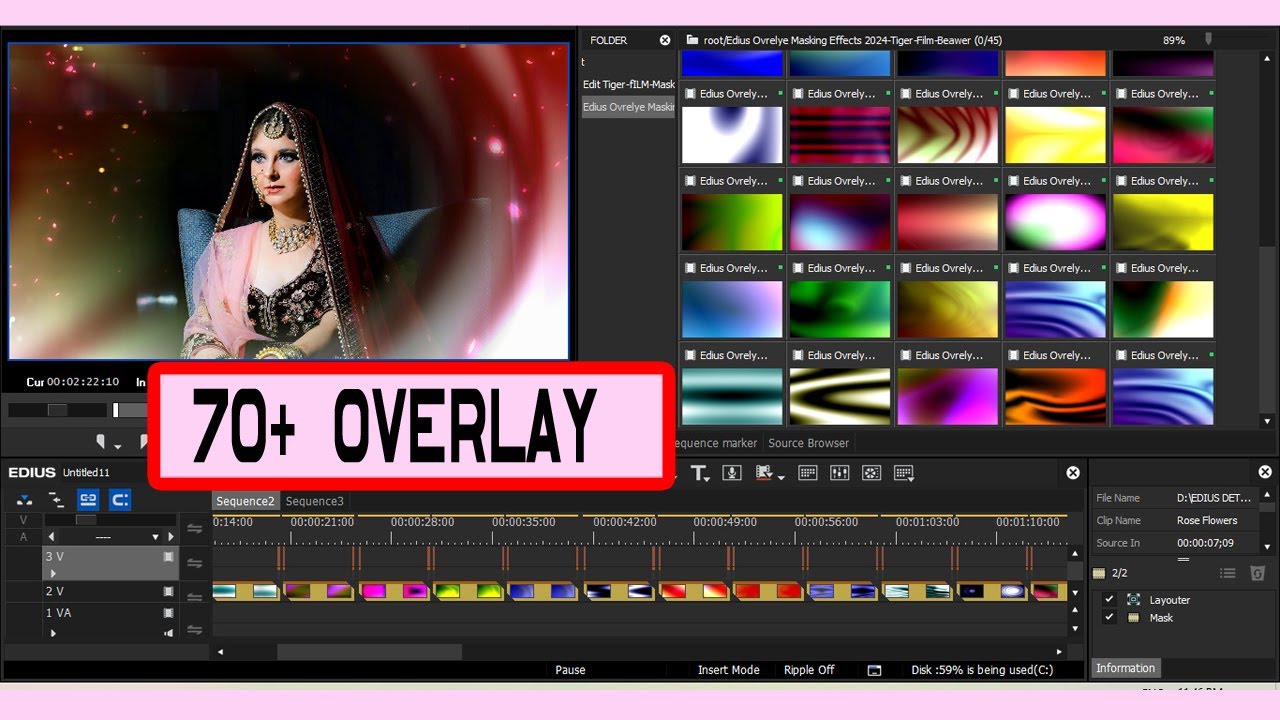Click the second timeline mode arrow icon
This screenshot has width=1280, height=720.
coord(56,499)
